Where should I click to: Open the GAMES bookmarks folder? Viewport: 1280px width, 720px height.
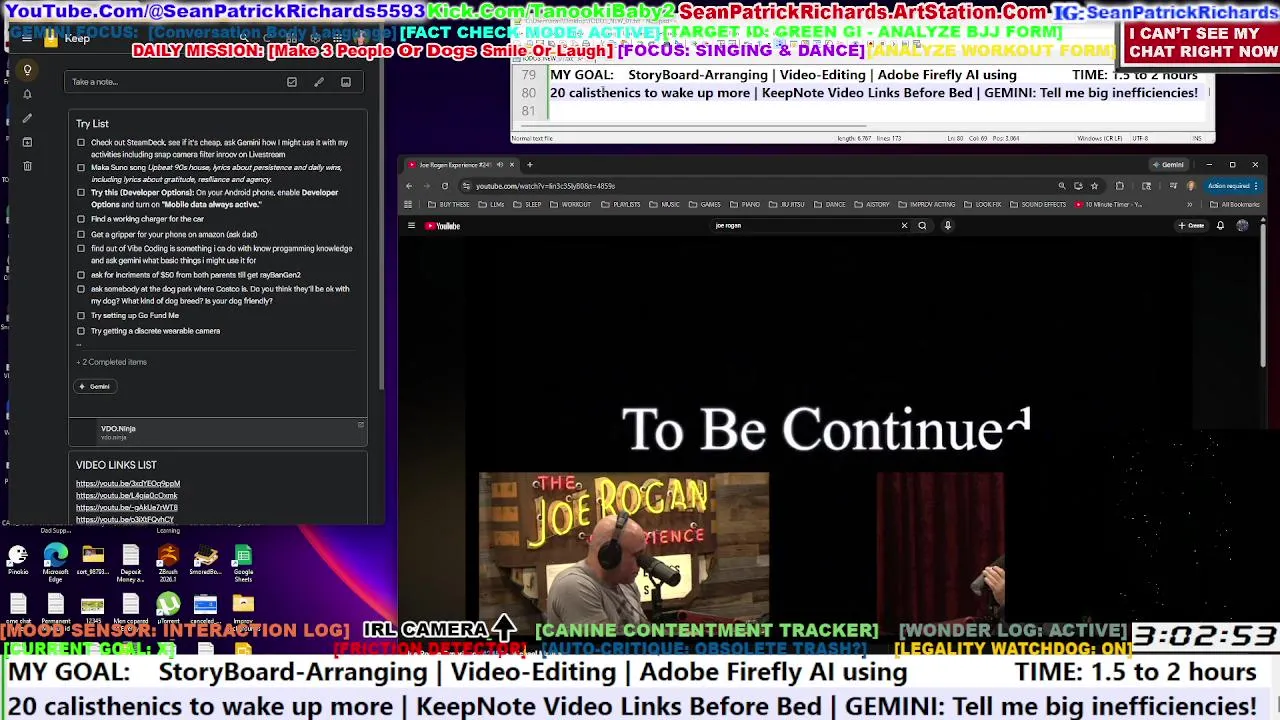point(705,205)
